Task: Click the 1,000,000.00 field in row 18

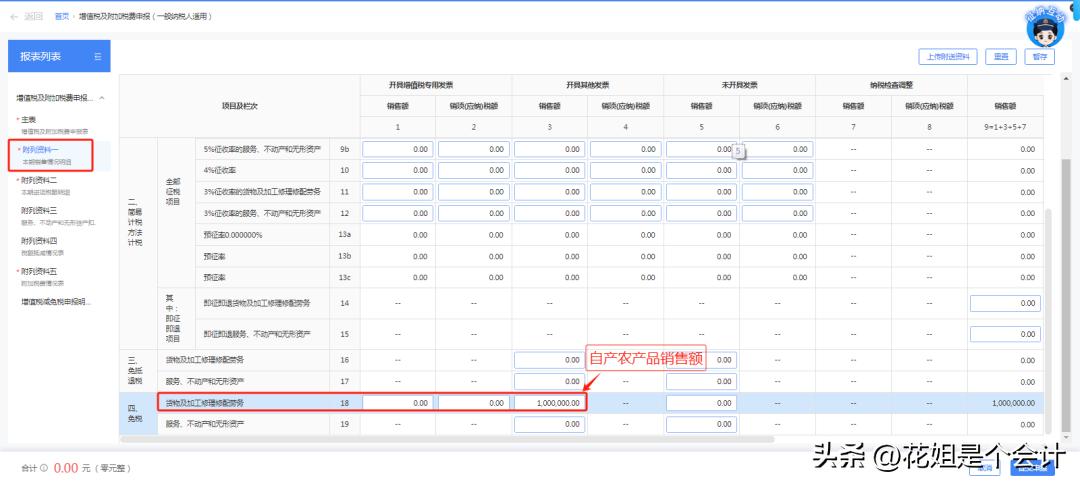Action: 549,403
